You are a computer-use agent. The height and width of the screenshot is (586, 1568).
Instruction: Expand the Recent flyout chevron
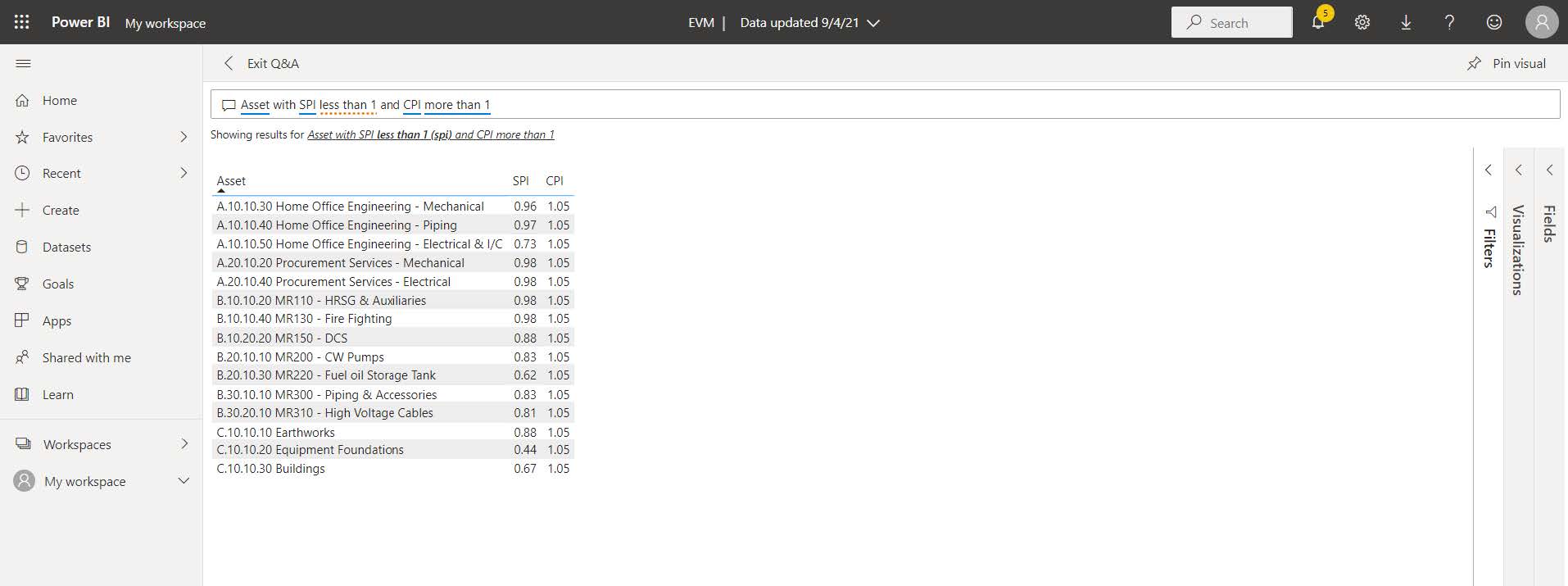(x=184, y=173)
